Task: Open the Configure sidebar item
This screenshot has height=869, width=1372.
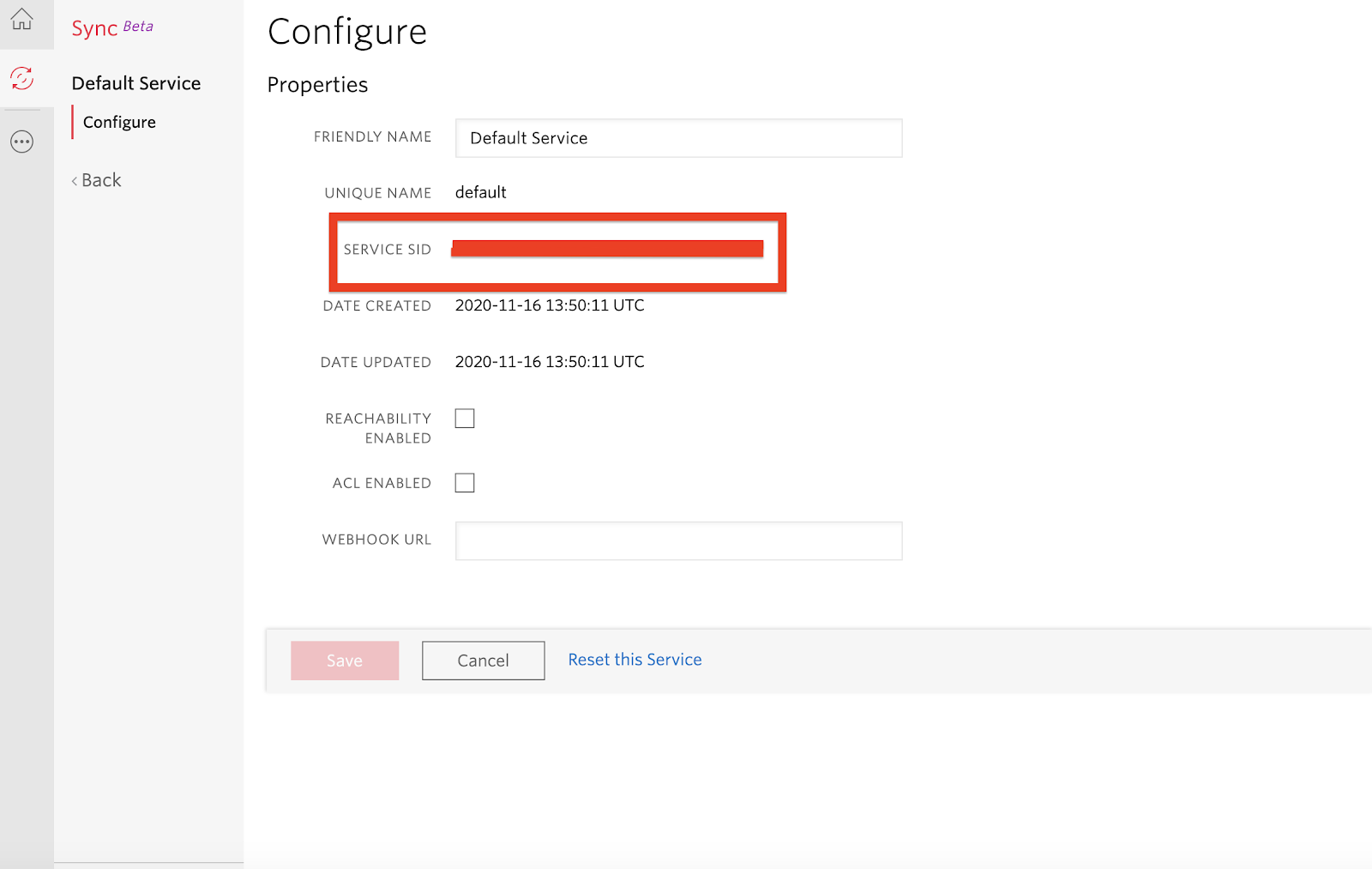Action: pos(119,122)
